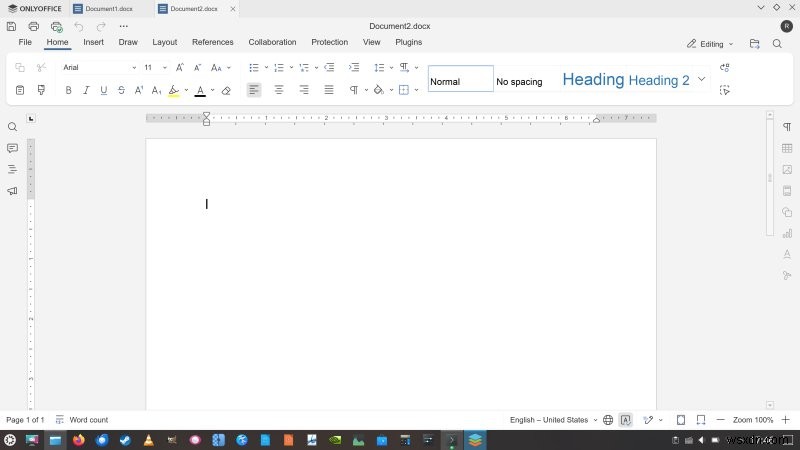Click the Nonprinting characters pilcrow icon

click(354, 90)
